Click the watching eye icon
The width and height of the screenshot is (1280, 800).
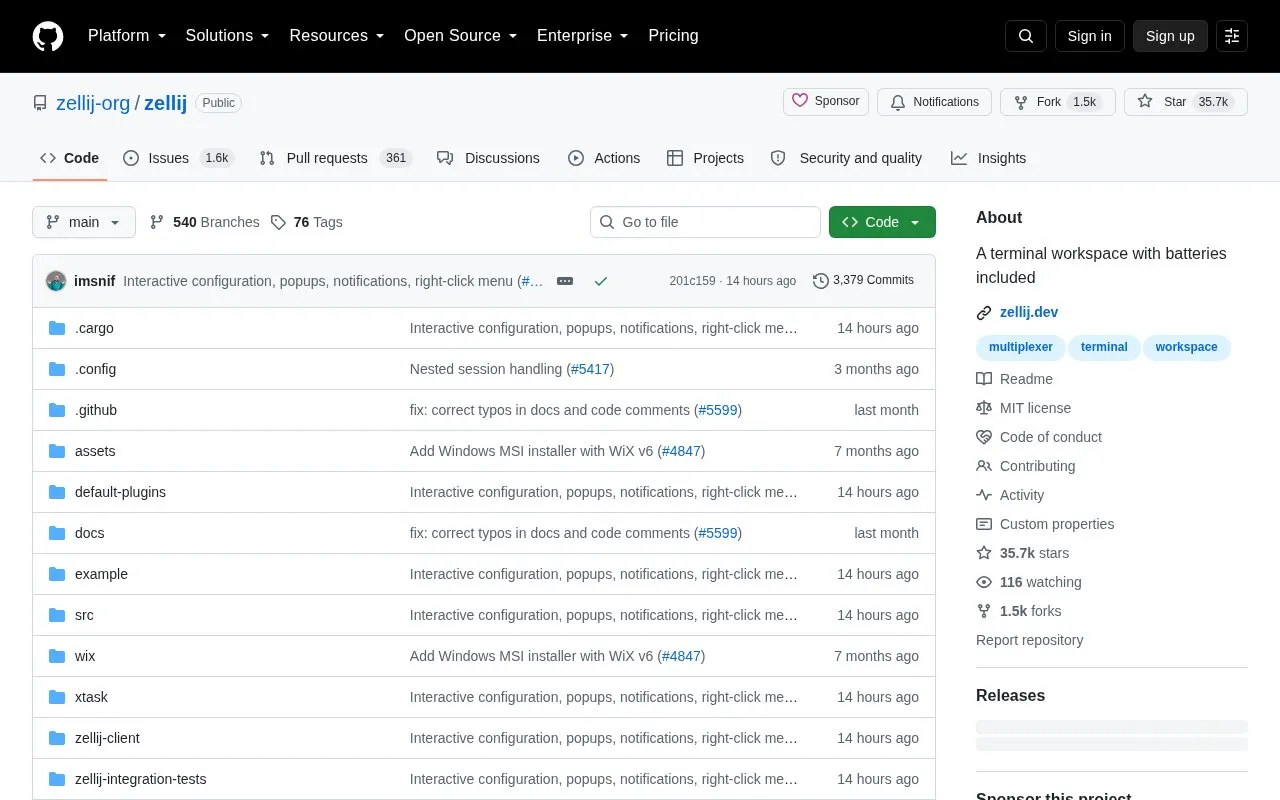pyautogui.click(x=984, y=582)
